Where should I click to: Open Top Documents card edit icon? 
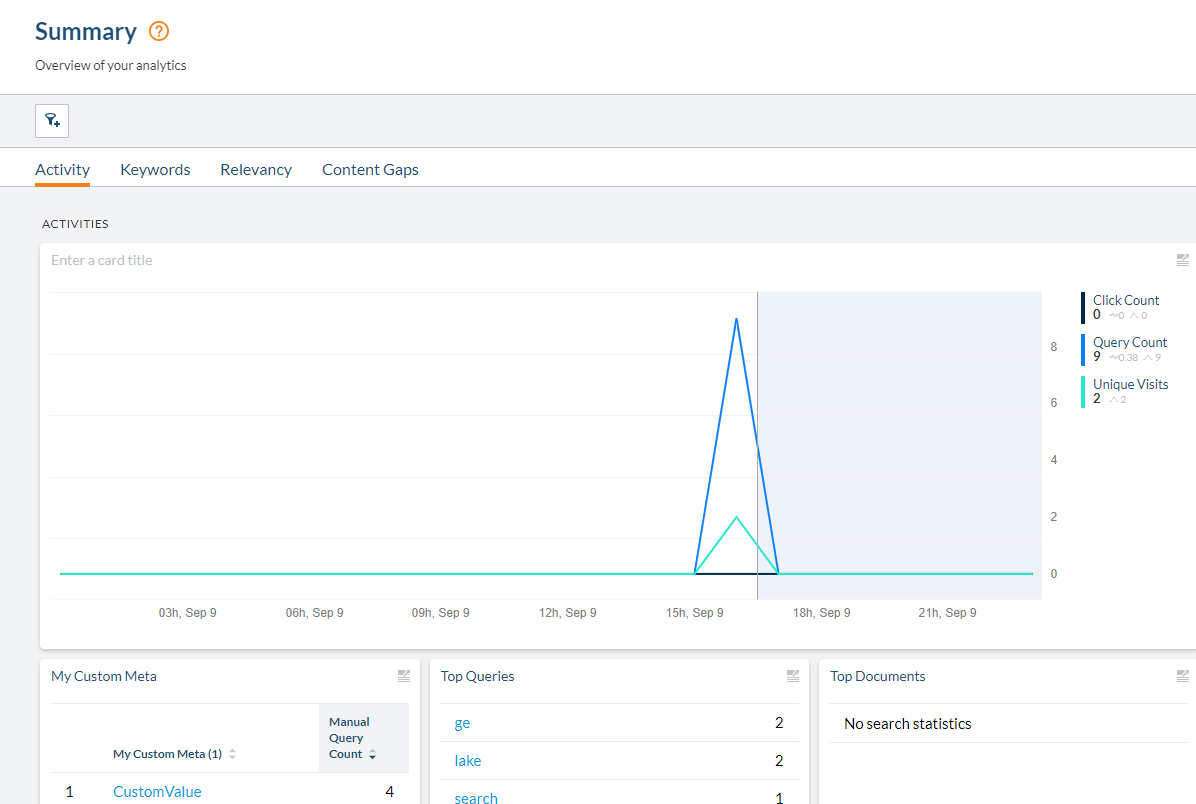[x=1182, y=676]
